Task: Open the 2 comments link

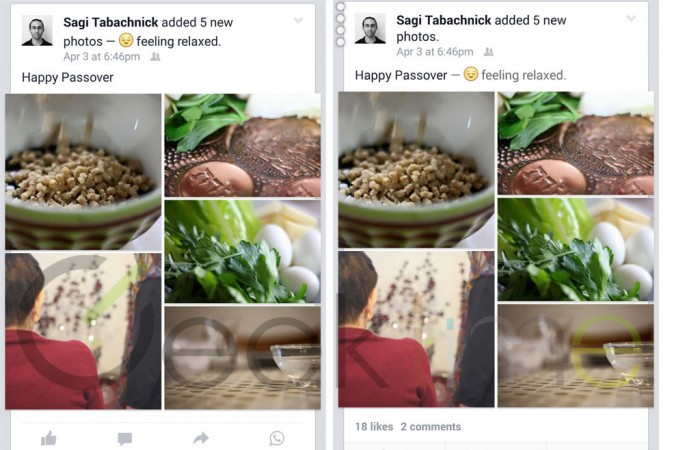Action: tap(431, 426)
